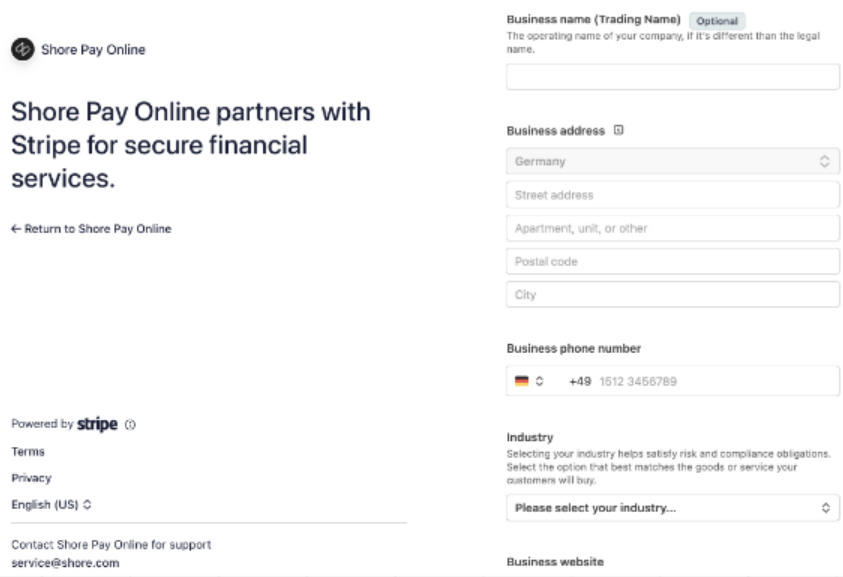Expand the Germany country dropdown
The width and height of the screenshot is (843, 577).
(672, 161)
